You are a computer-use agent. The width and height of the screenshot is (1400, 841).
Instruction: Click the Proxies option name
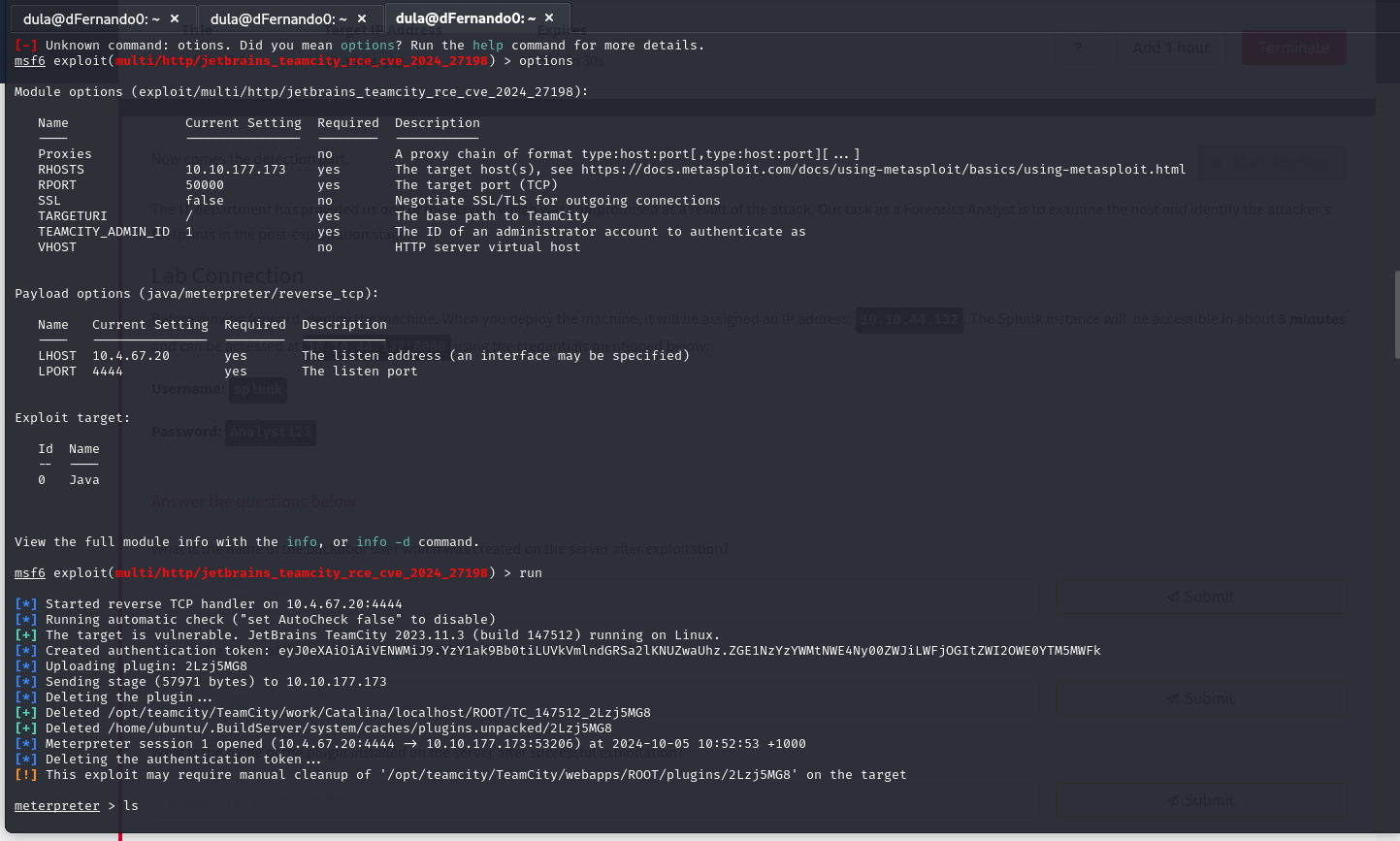coord(65,154)
